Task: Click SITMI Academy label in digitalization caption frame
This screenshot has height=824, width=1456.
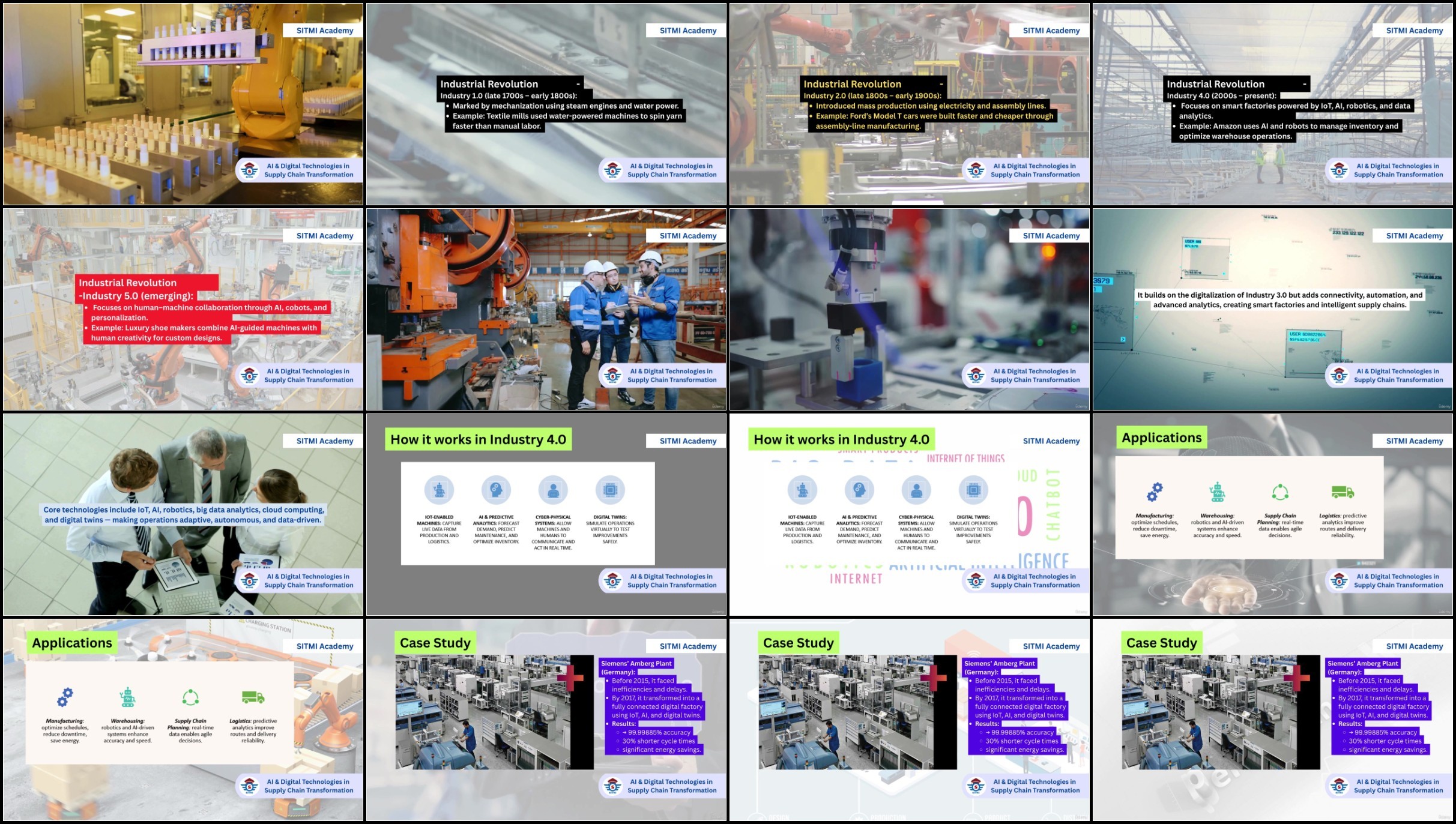Action: [x=1414, y=236]
